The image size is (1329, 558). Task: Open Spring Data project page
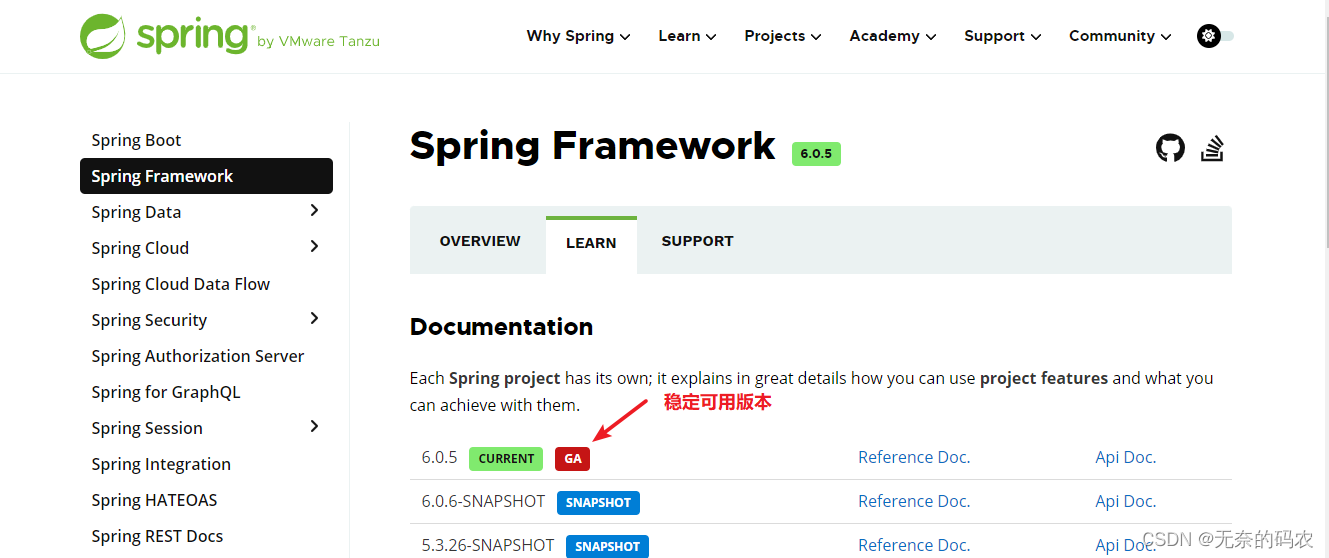click(x=136, y=212)
